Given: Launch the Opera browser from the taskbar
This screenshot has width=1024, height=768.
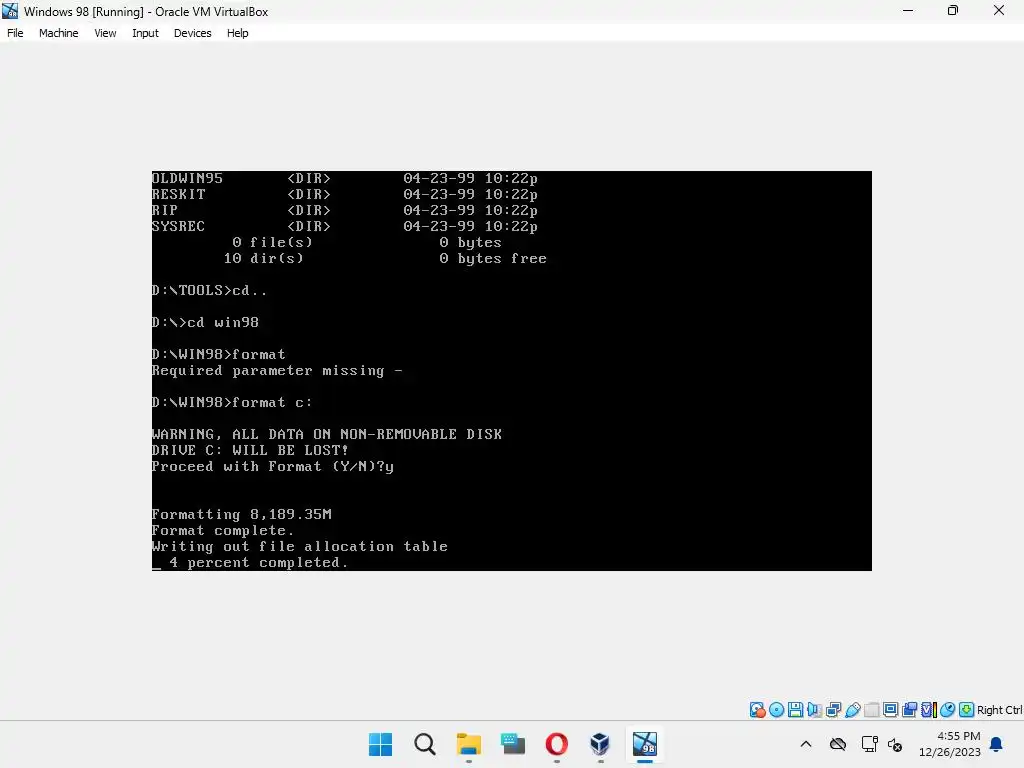Looking at the screenshot, I should click(x=556, y=744).
